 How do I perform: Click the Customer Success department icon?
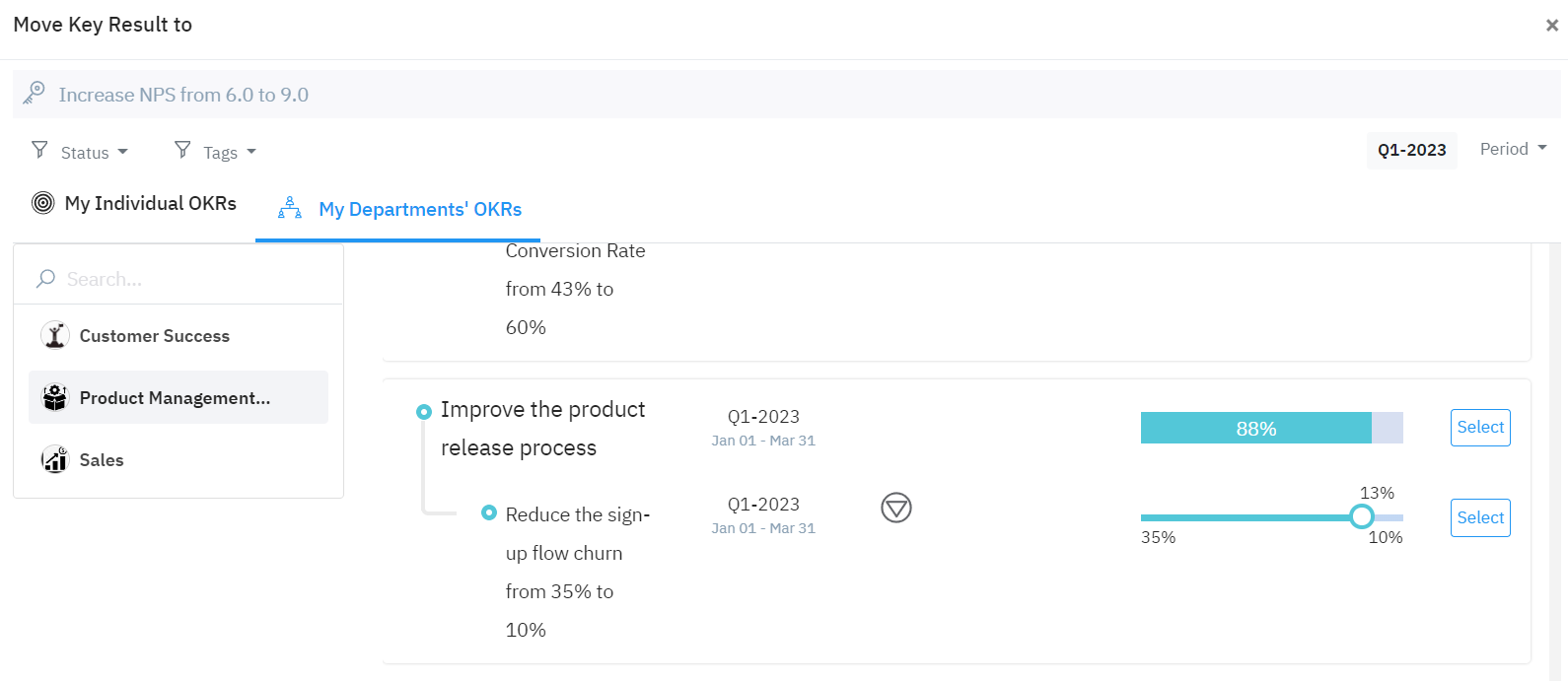point(55,336)
